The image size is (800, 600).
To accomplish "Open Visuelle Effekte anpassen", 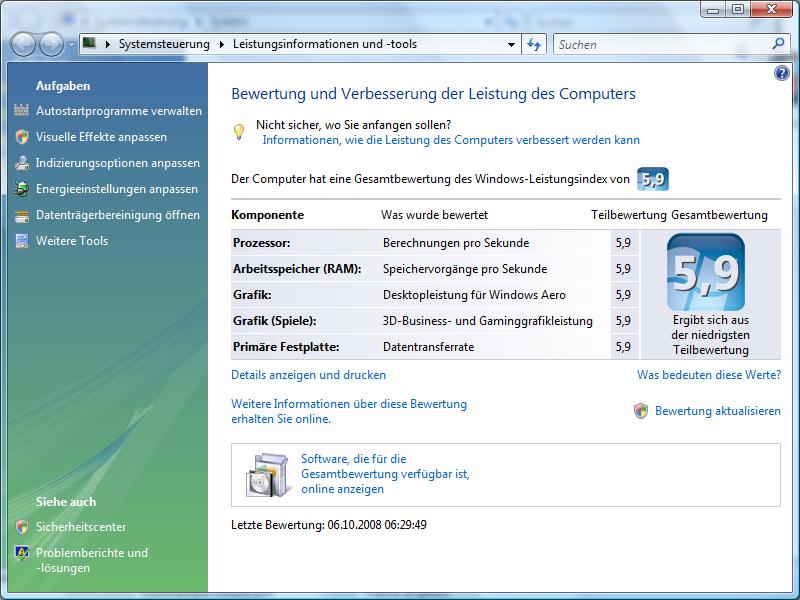I will 101,137.
